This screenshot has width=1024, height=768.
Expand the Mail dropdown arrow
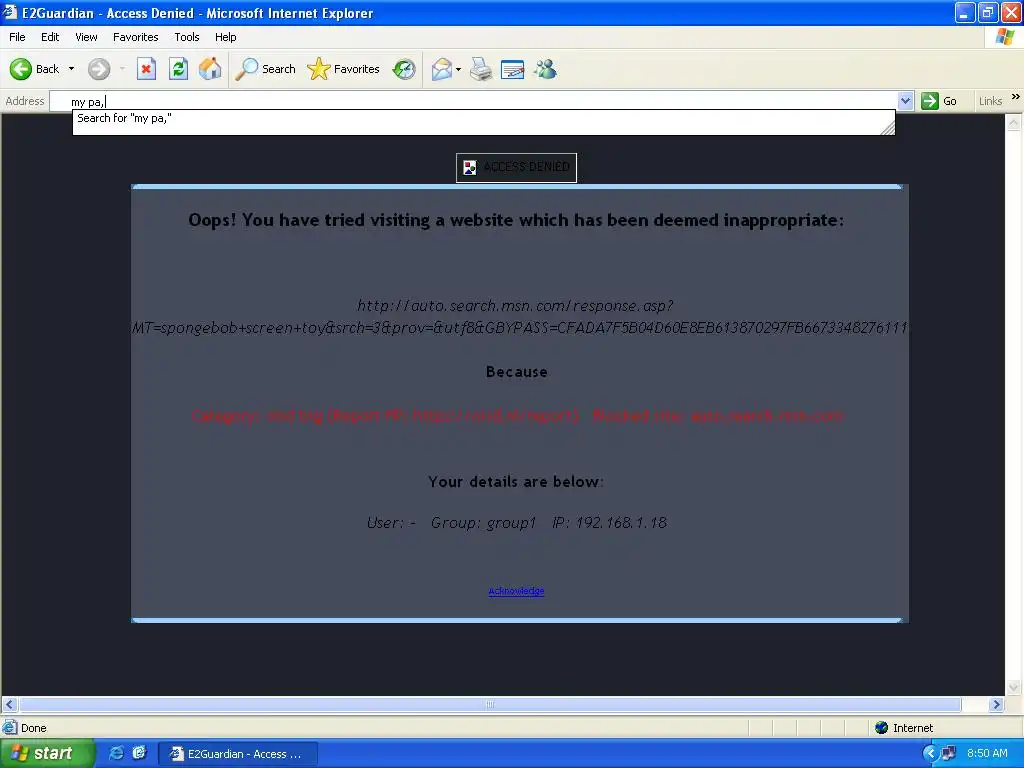click(458, 69)
